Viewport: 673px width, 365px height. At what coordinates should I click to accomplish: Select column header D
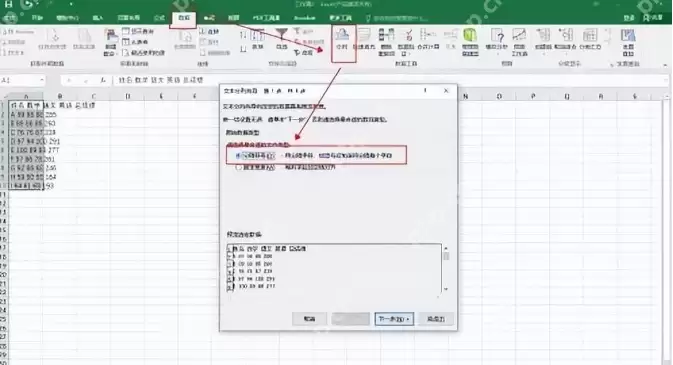click(127, 97)
